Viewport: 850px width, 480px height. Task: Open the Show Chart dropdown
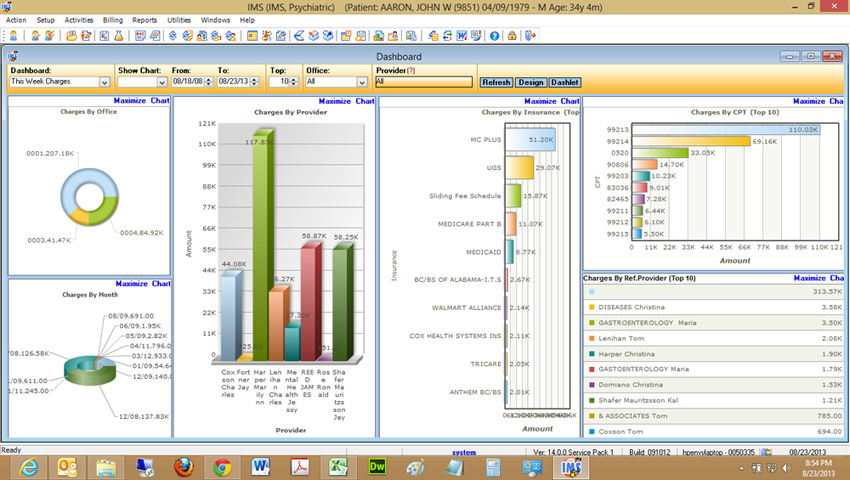tap(162, 82)
